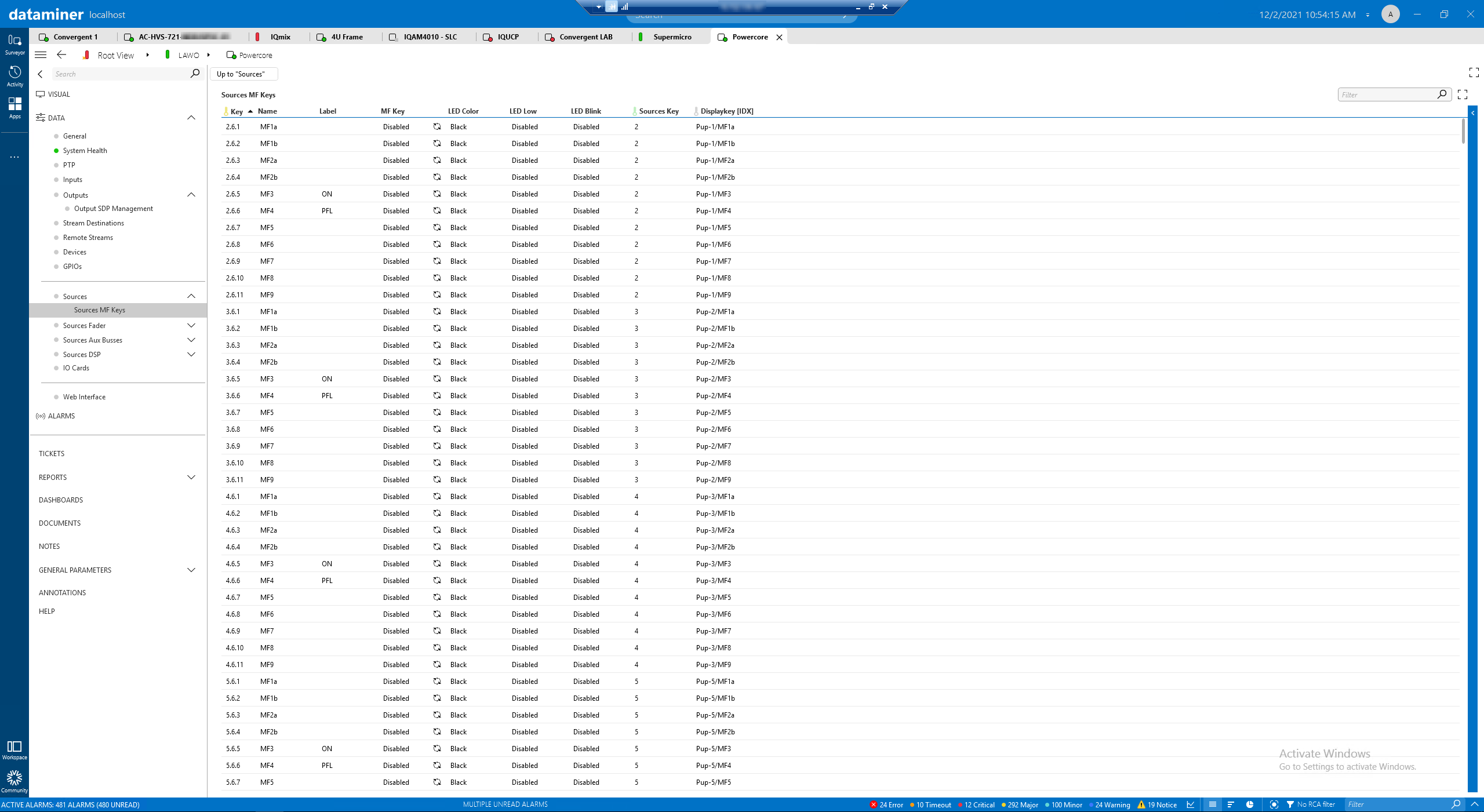Viewport: 1484px width, 812px height.
Task: Open the dropdown arrow next to the clock
Action: [1367, 15]
